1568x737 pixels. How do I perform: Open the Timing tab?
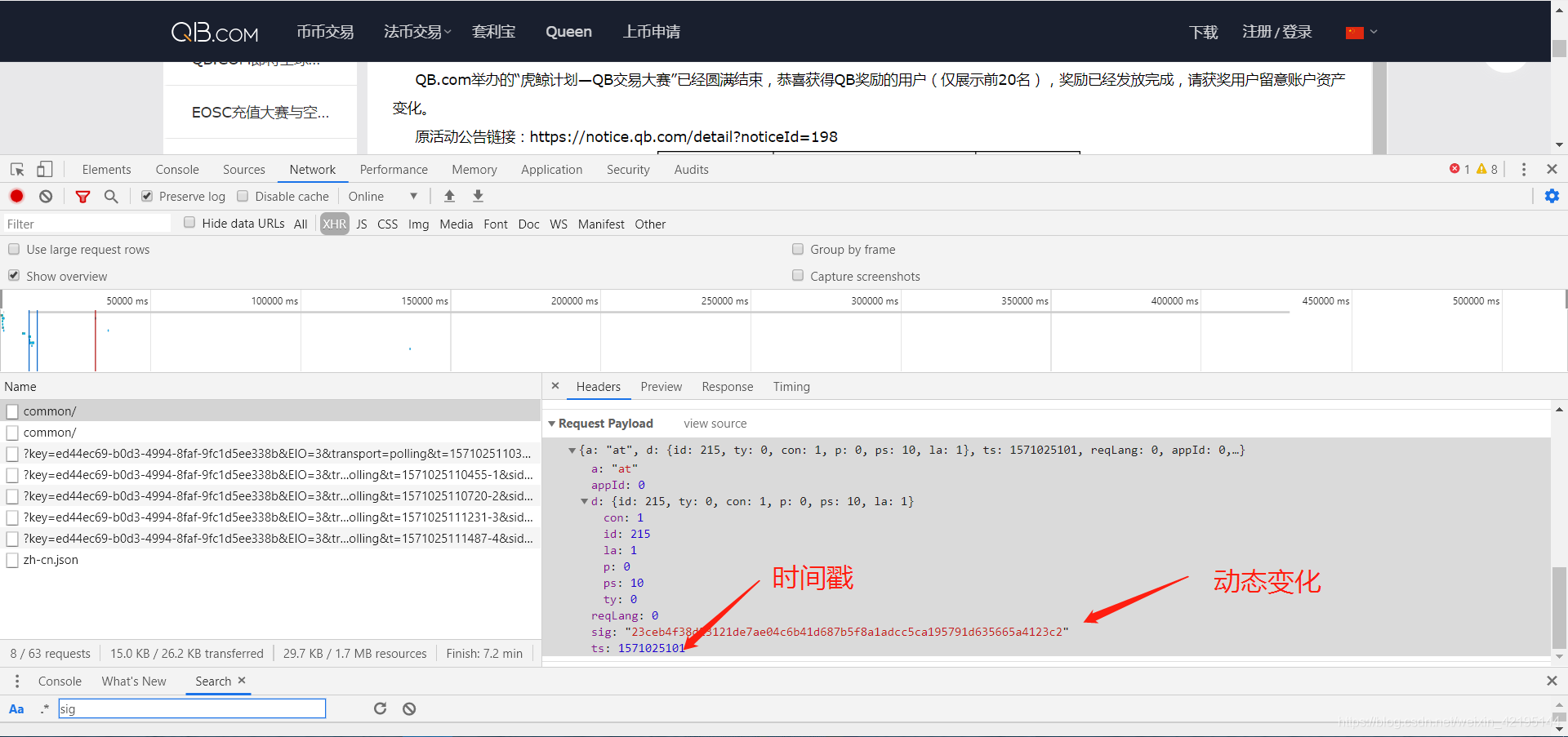coord(791,387)
